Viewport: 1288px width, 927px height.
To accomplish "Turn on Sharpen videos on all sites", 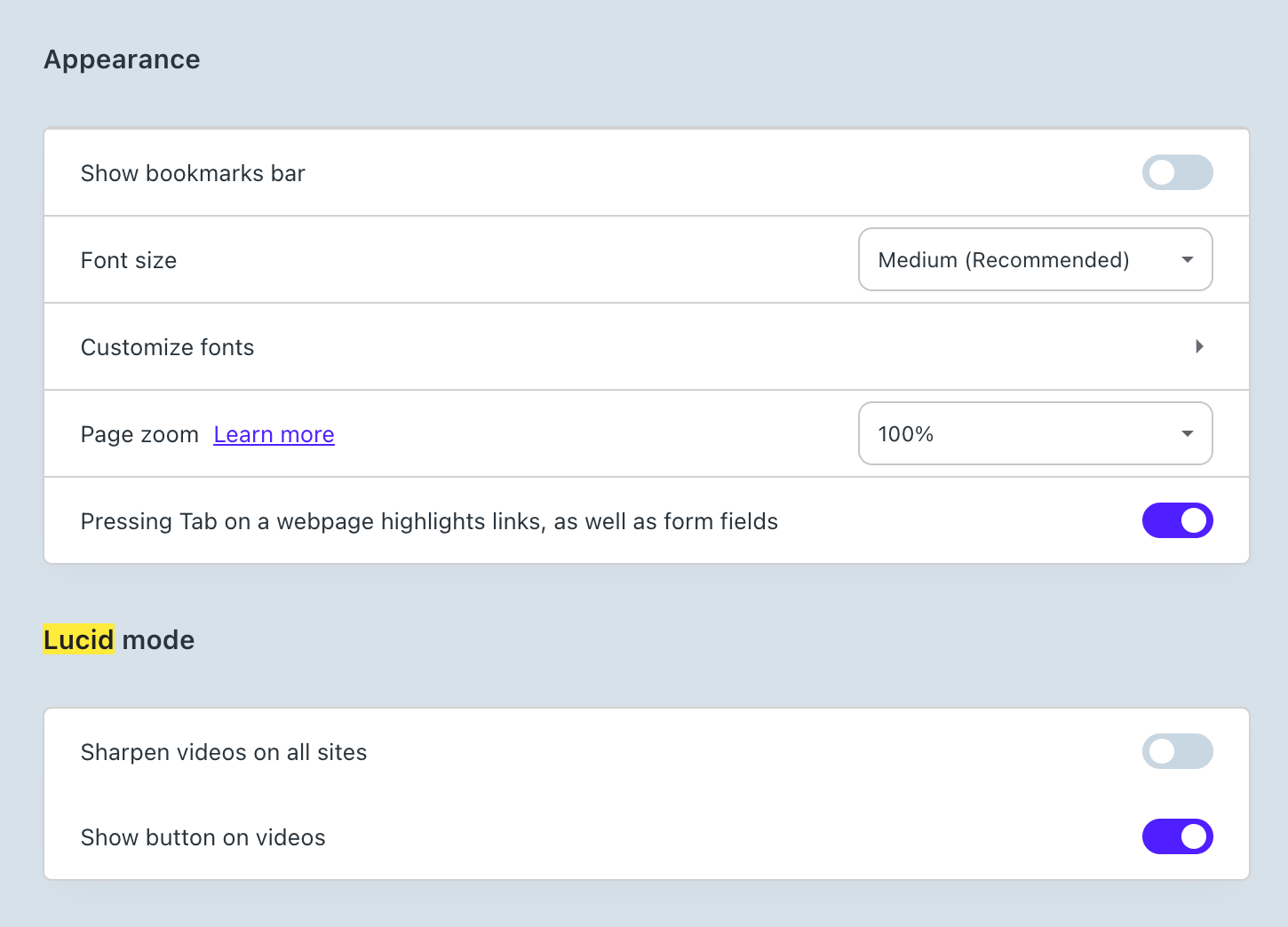I will 1177,751.
